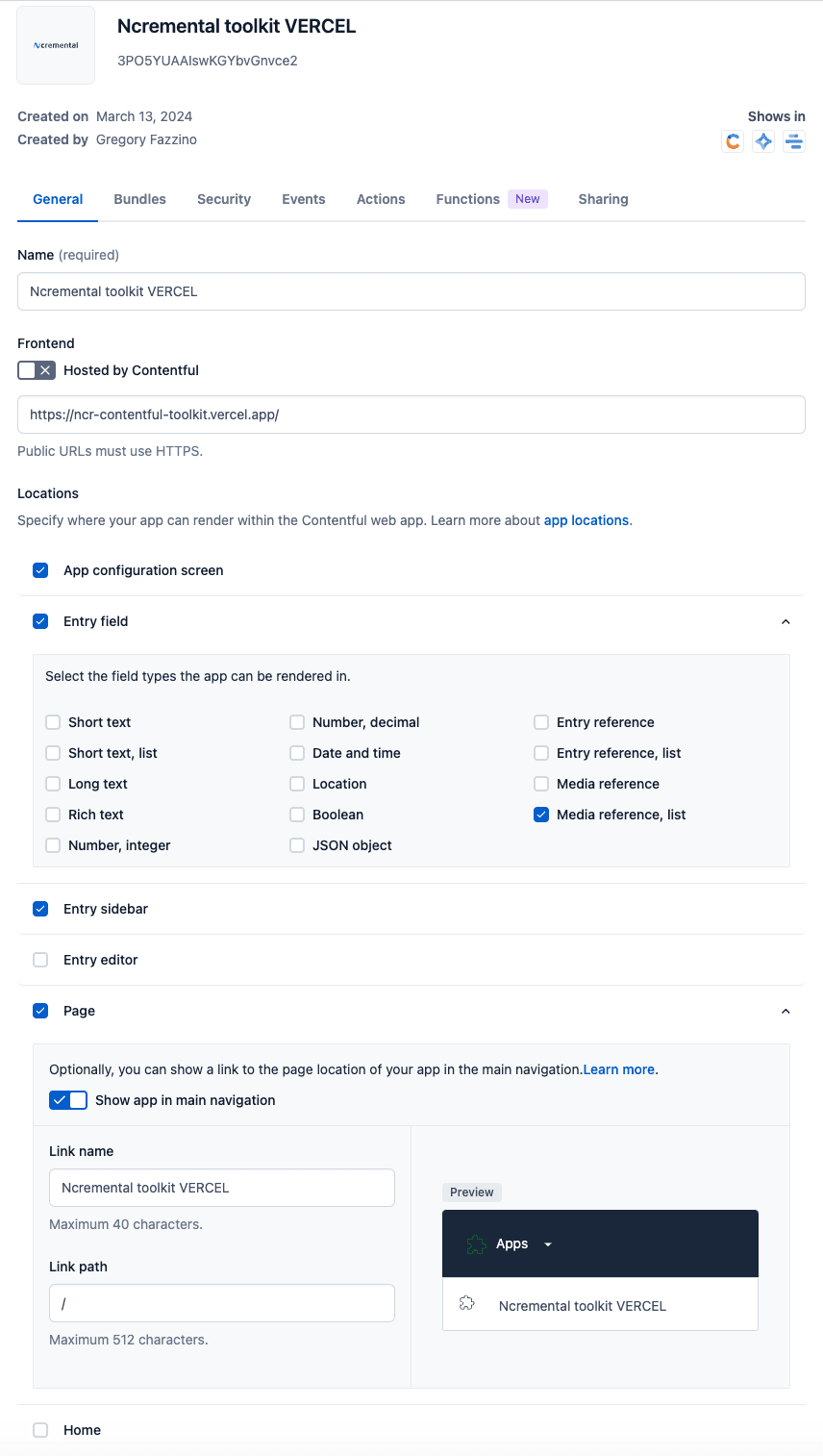The height and width of the screenshot is (1456, 823).
Task: Click the creator name Gregory Fazzino
Action: (146, 139)
